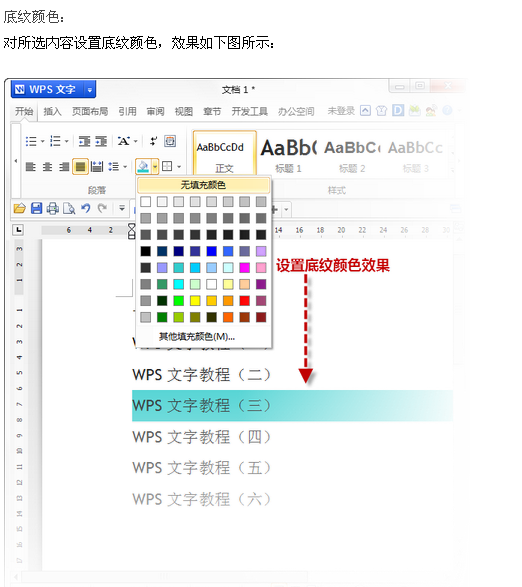Toggle align left paragraph button
522x587 pixels.
[x=31, y=167]
